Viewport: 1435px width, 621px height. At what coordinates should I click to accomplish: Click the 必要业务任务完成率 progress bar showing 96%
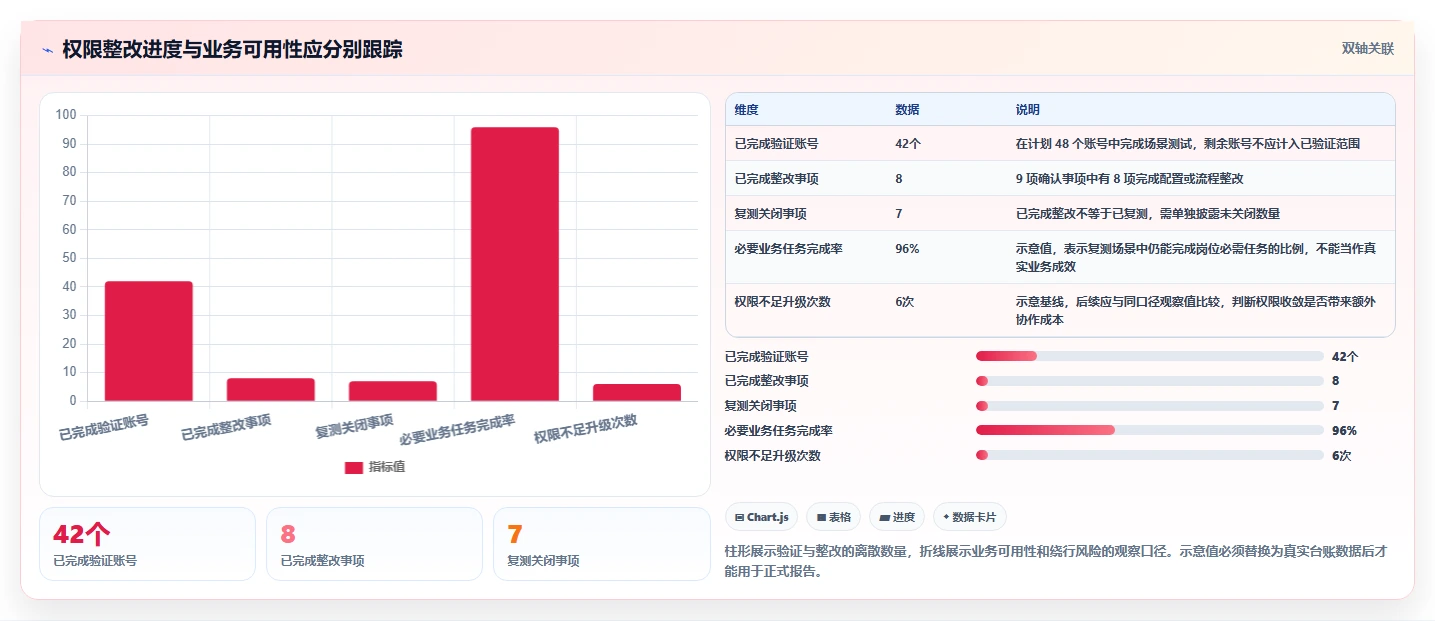pyautogui.click(x=1150, y=431)
